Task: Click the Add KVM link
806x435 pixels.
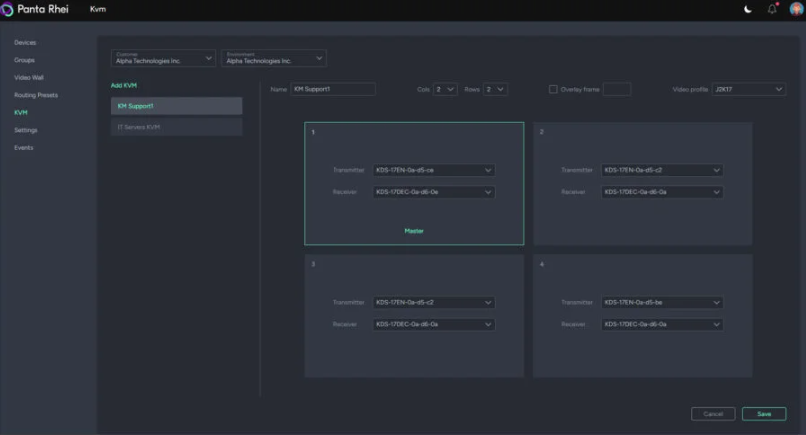Action: [123, 85]
